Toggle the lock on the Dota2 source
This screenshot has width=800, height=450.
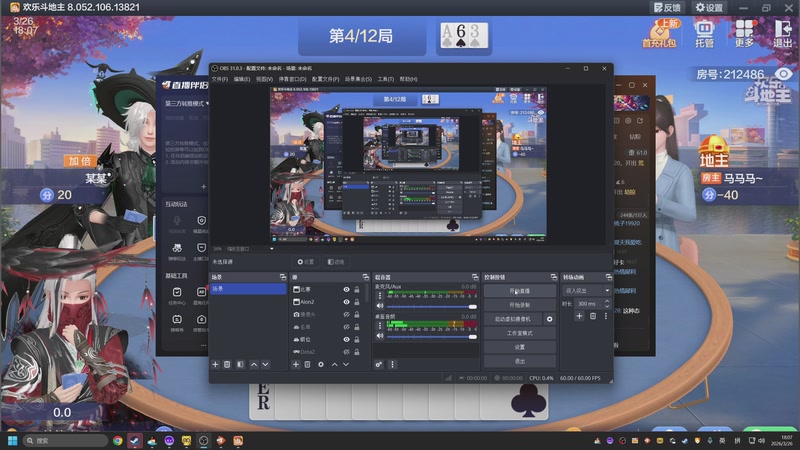(x=357, y=352)
